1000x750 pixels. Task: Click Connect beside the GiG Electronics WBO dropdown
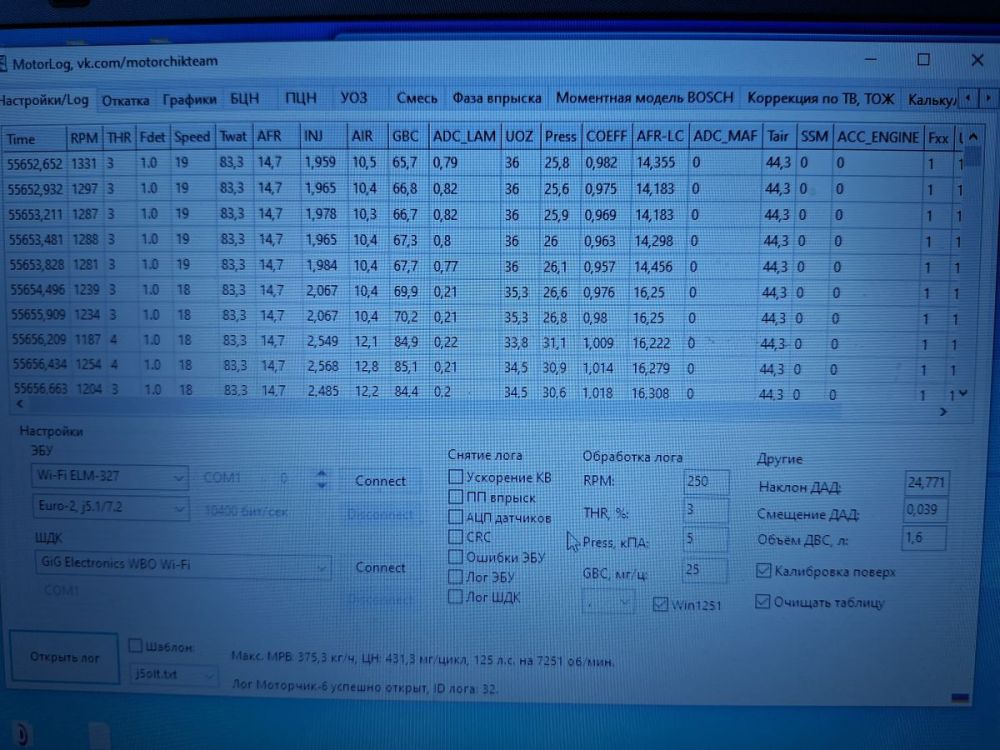380,567
